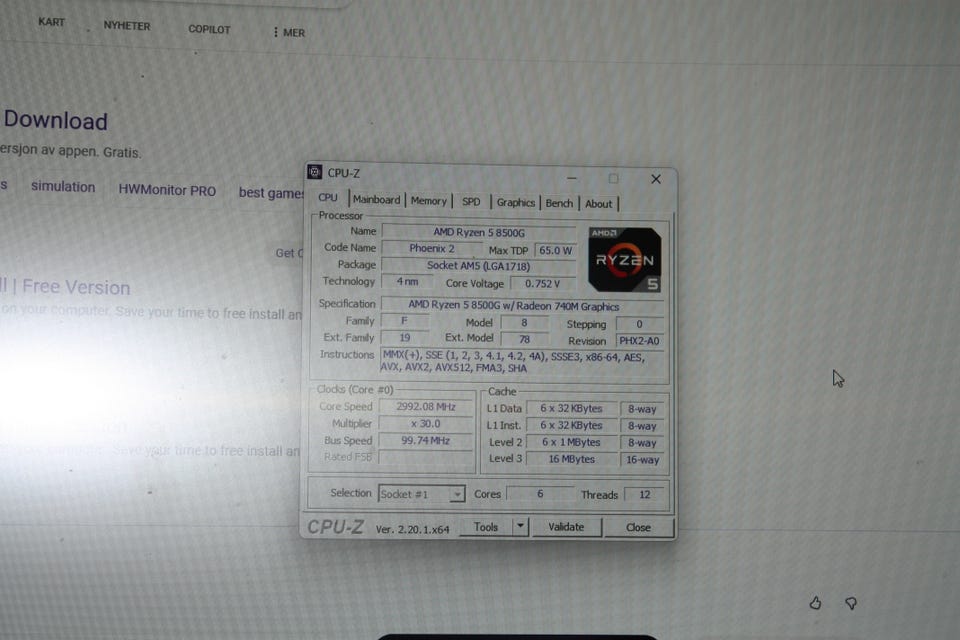Click the CPU-Z logo text at window bottom
Viewport: 960px width, 640px height.
pos(336,527)
